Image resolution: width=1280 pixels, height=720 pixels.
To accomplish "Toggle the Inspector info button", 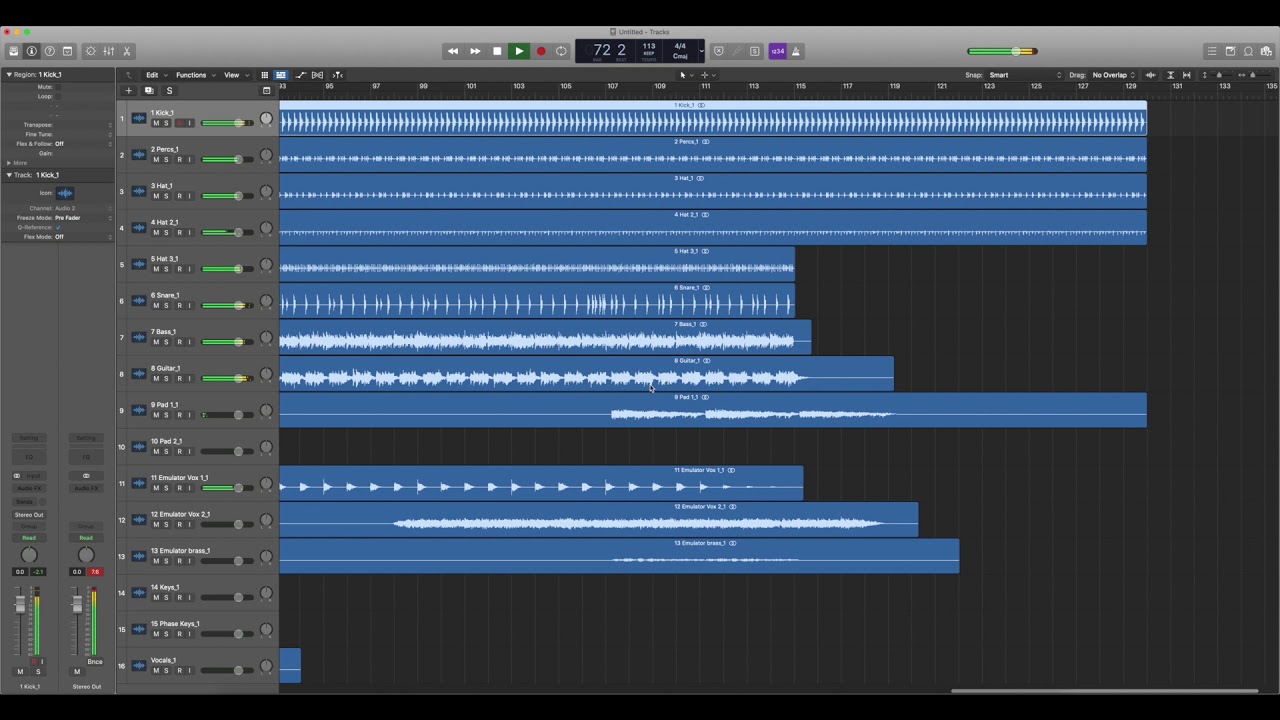I will tap(31, 51).
